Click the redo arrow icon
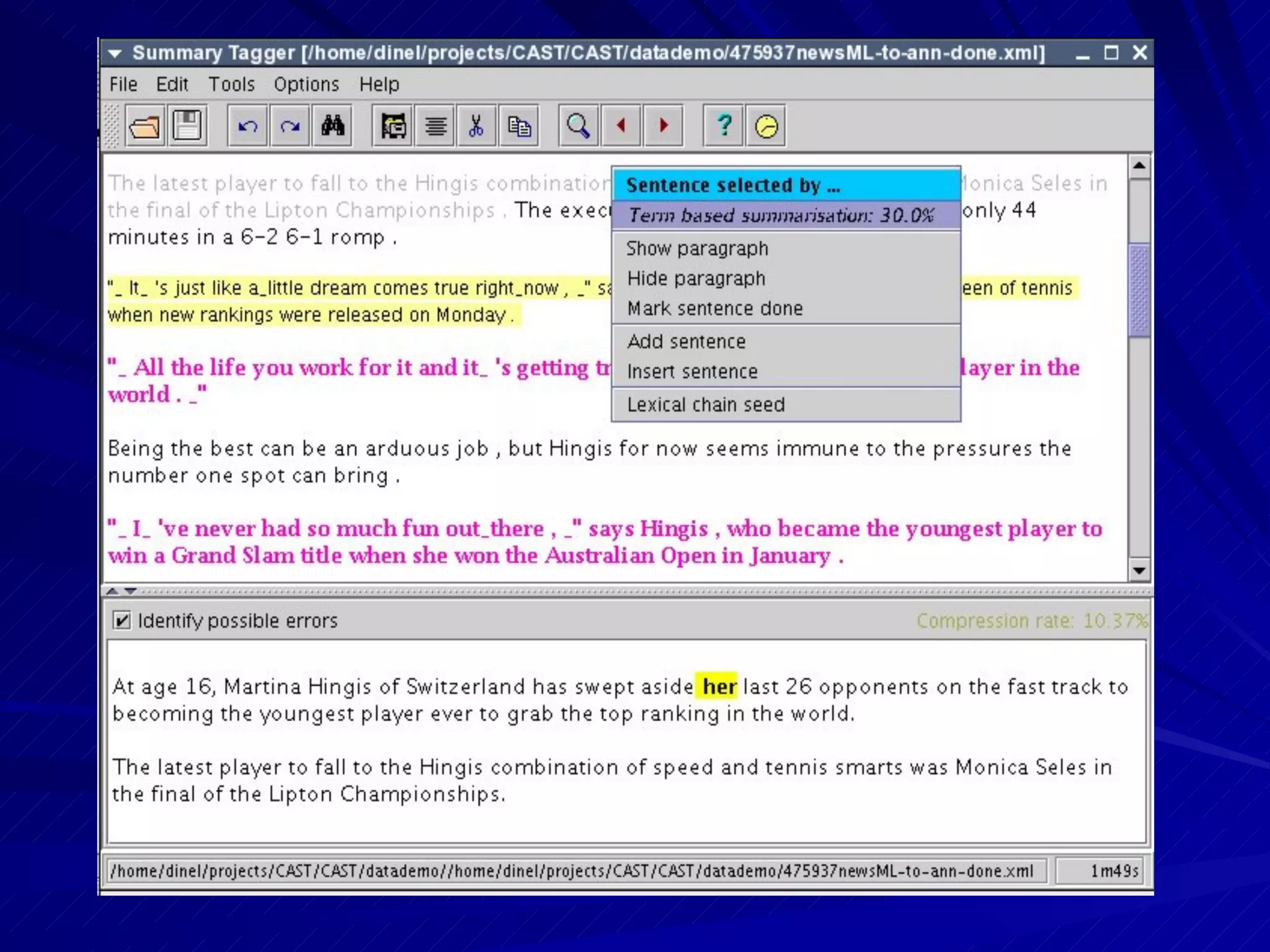This screenshot has width=1270, height=952. click(290, 126)
